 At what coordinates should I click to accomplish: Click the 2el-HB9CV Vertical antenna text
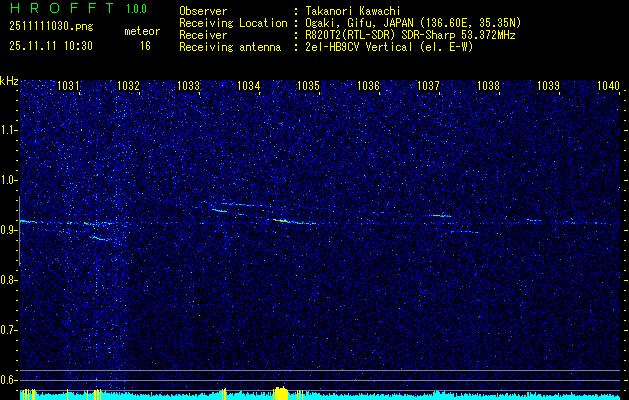pyautogui.click(x=389, y=47)
